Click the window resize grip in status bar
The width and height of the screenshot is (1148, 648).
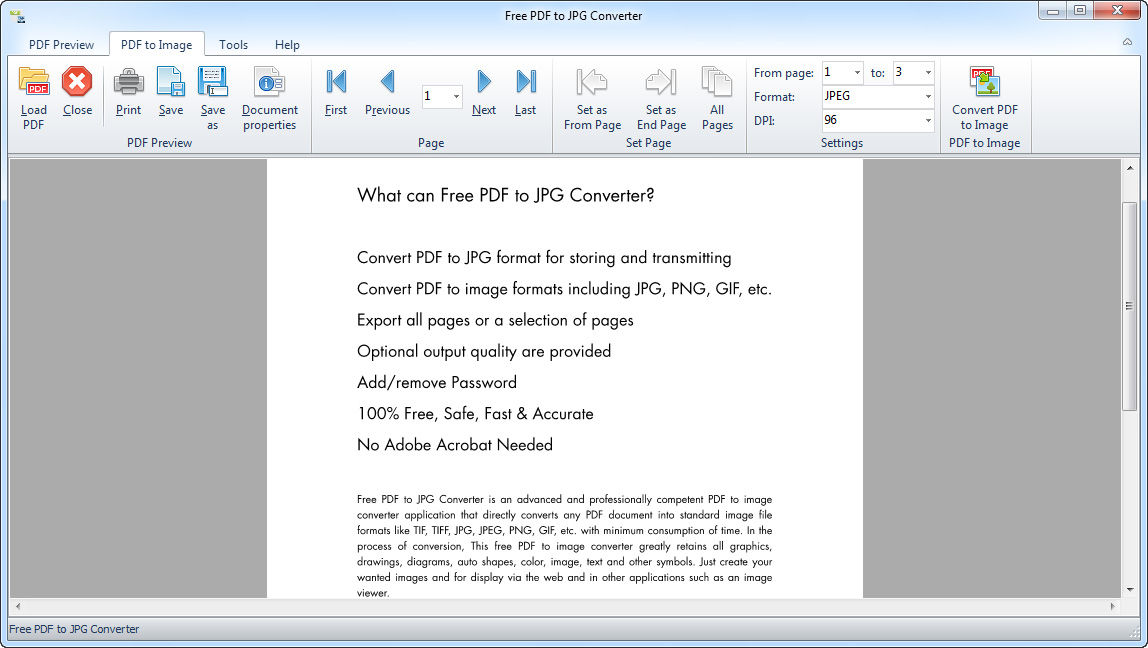point(1136,630)
